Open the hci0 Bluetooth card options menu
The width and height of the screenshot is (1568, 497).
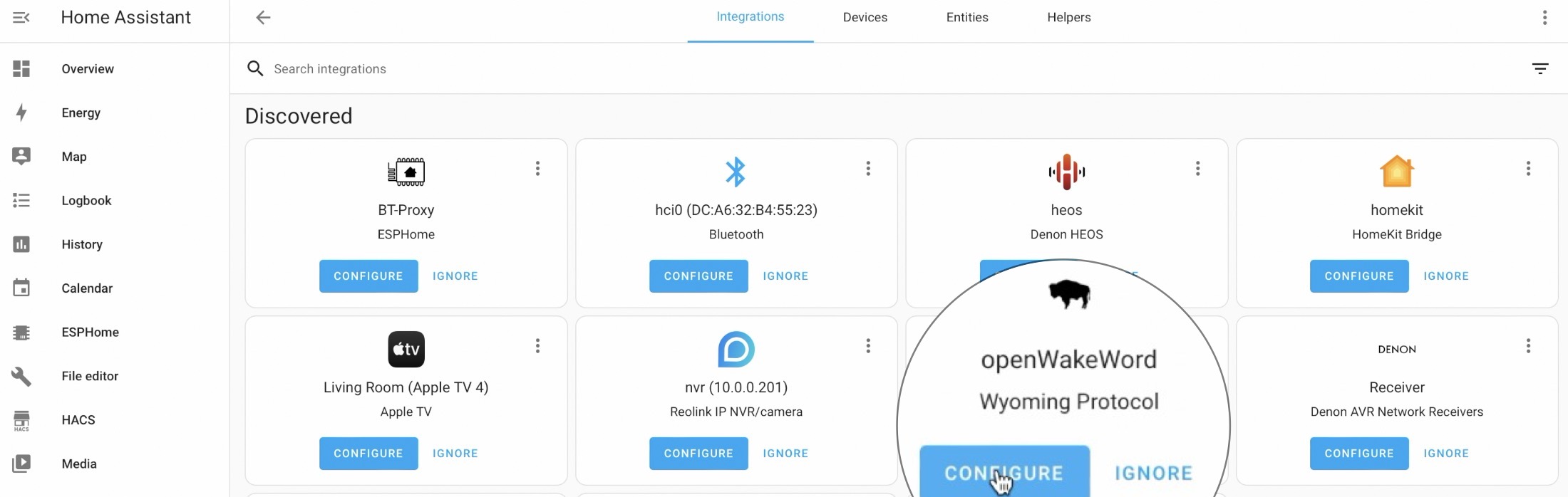click(x=868, y=168)
